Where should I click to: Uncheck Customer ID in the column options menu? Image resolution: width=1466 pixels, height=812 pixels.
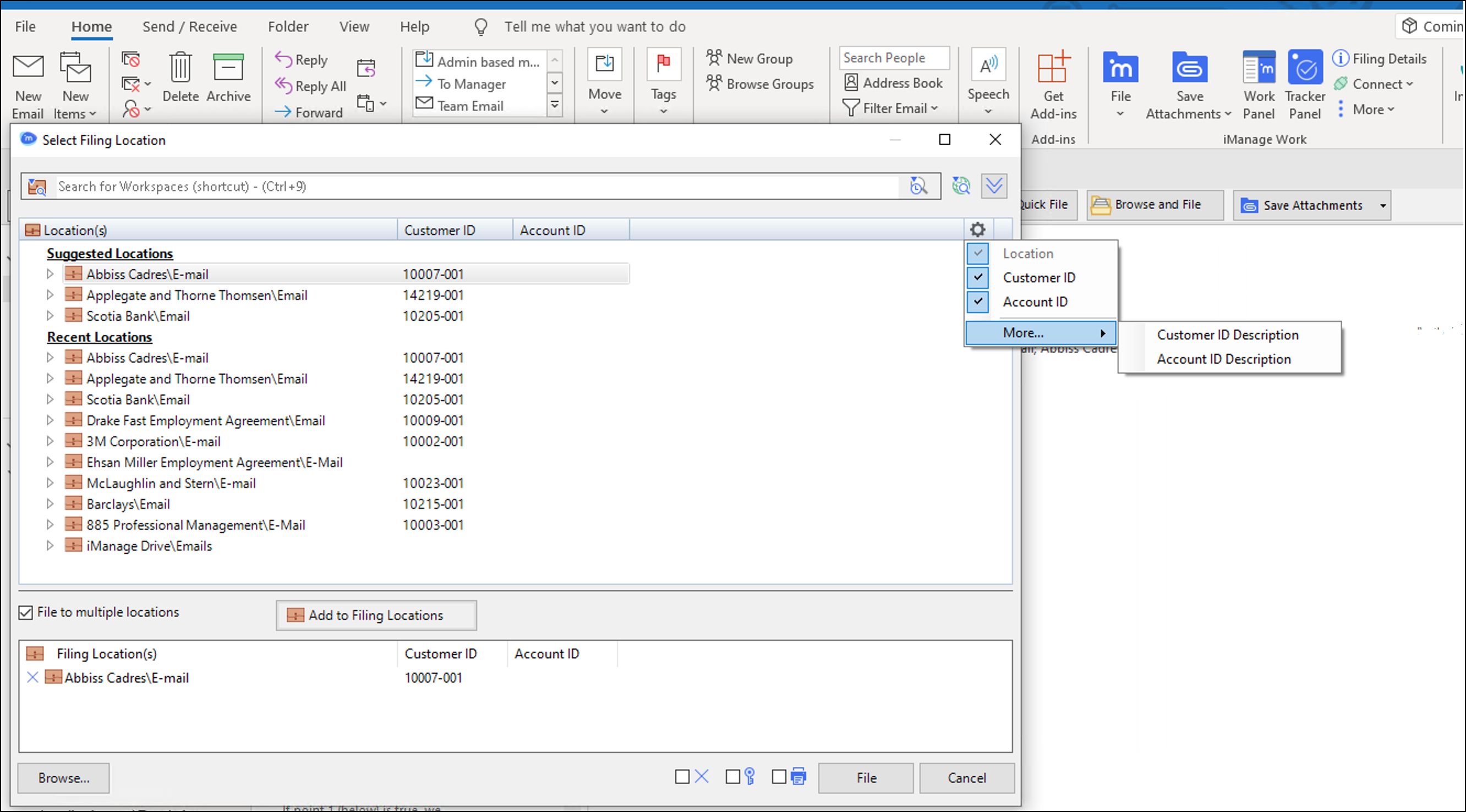tap(977, 278)
